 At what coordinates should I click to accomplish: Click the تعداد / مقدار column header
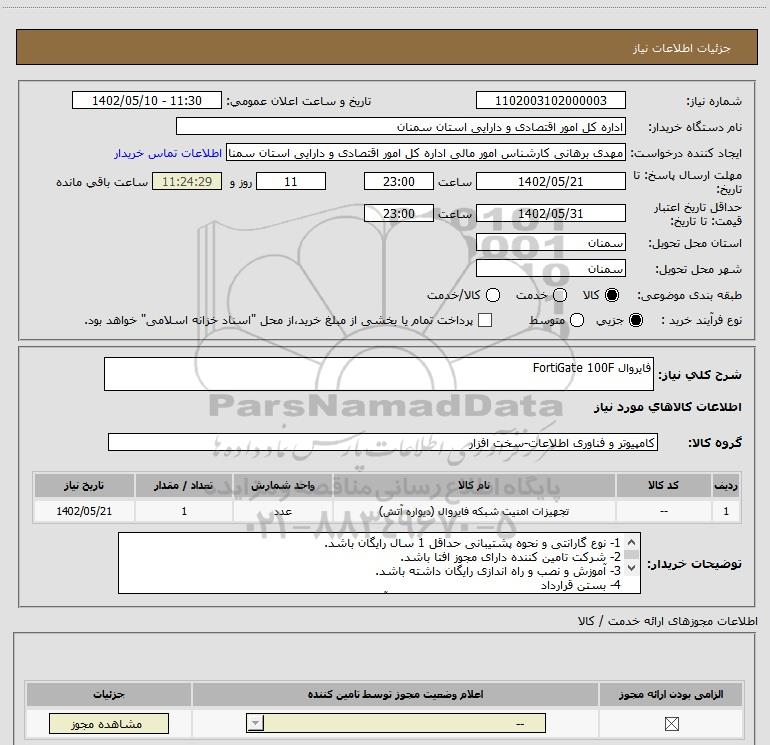[184, 485]
